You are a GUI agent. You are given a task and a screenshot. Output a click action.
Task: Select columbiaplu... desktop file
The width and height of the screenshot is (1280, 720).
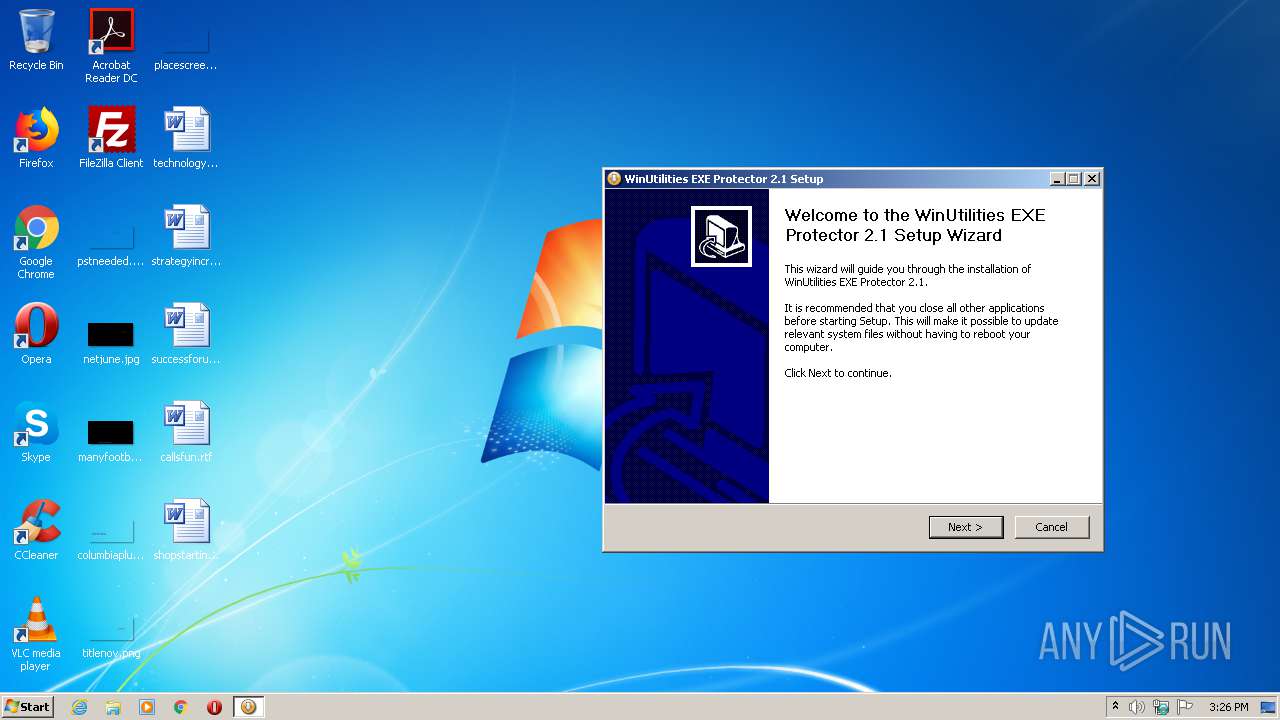point(111,537)
